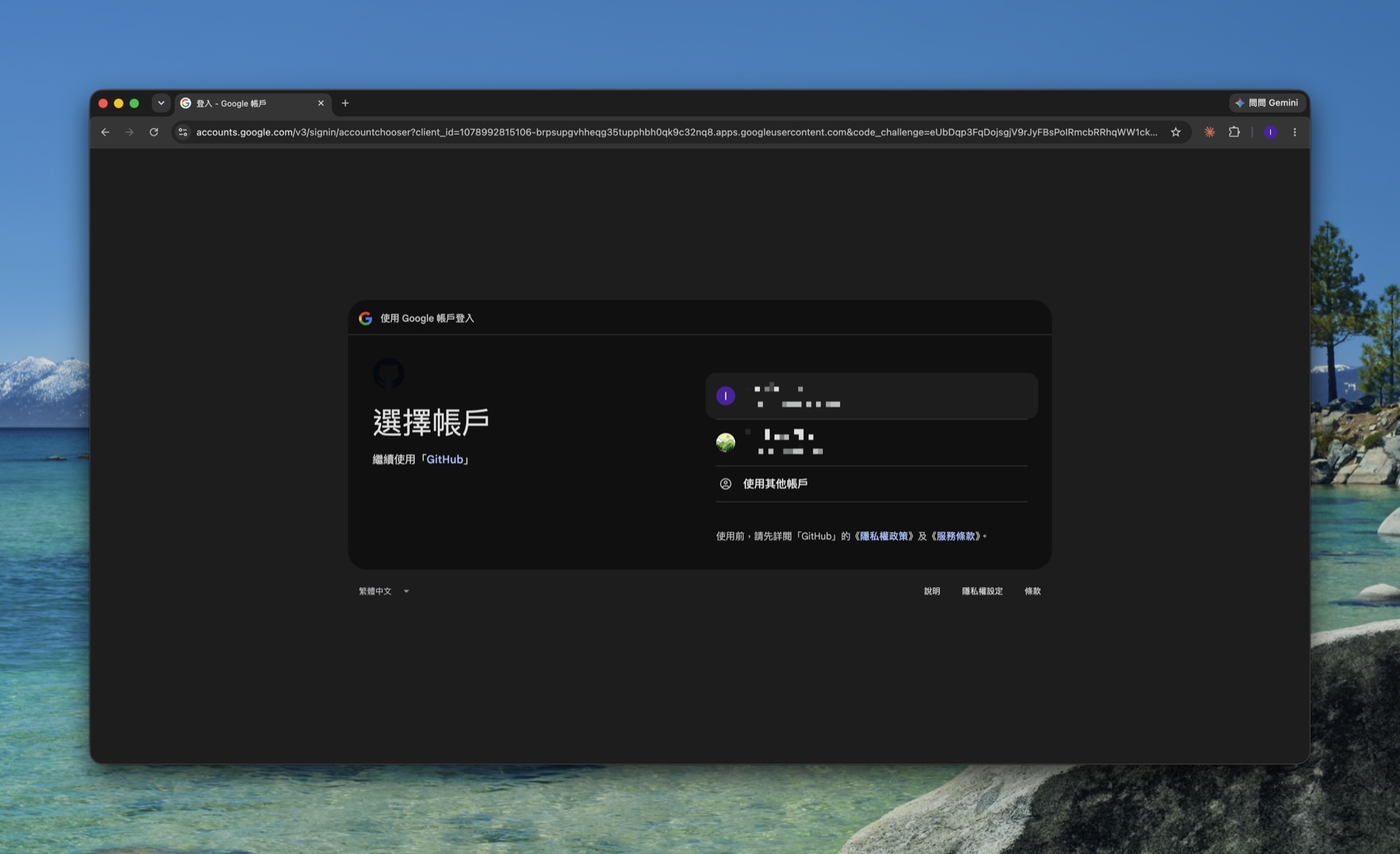This screenshot has width=1400, height=854.
Task: Bookmark this page with the star icon
Action: pos(1175,132)
